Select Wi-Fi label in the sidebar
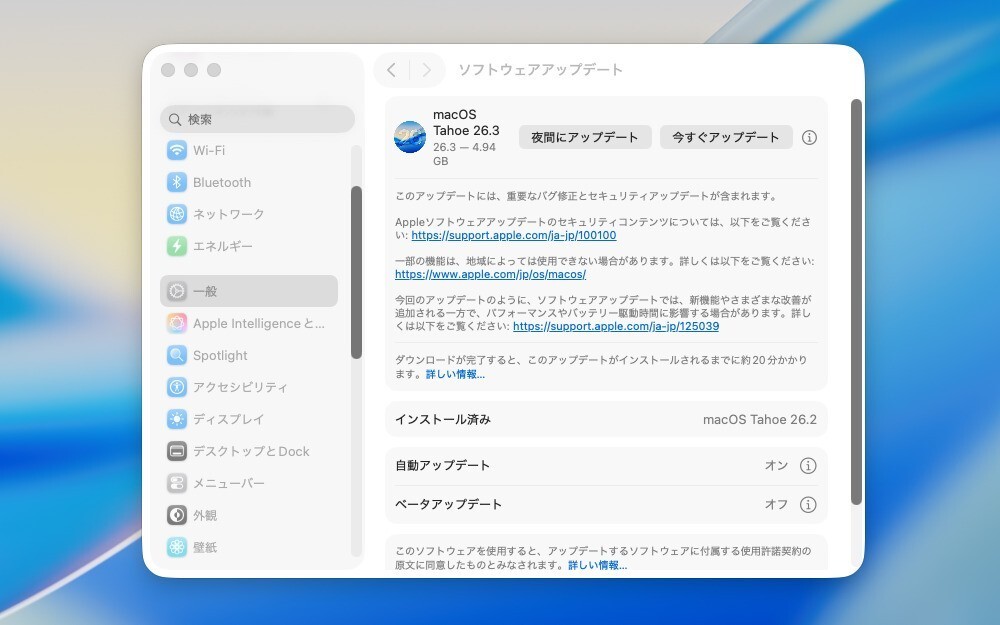 (209, 151)
